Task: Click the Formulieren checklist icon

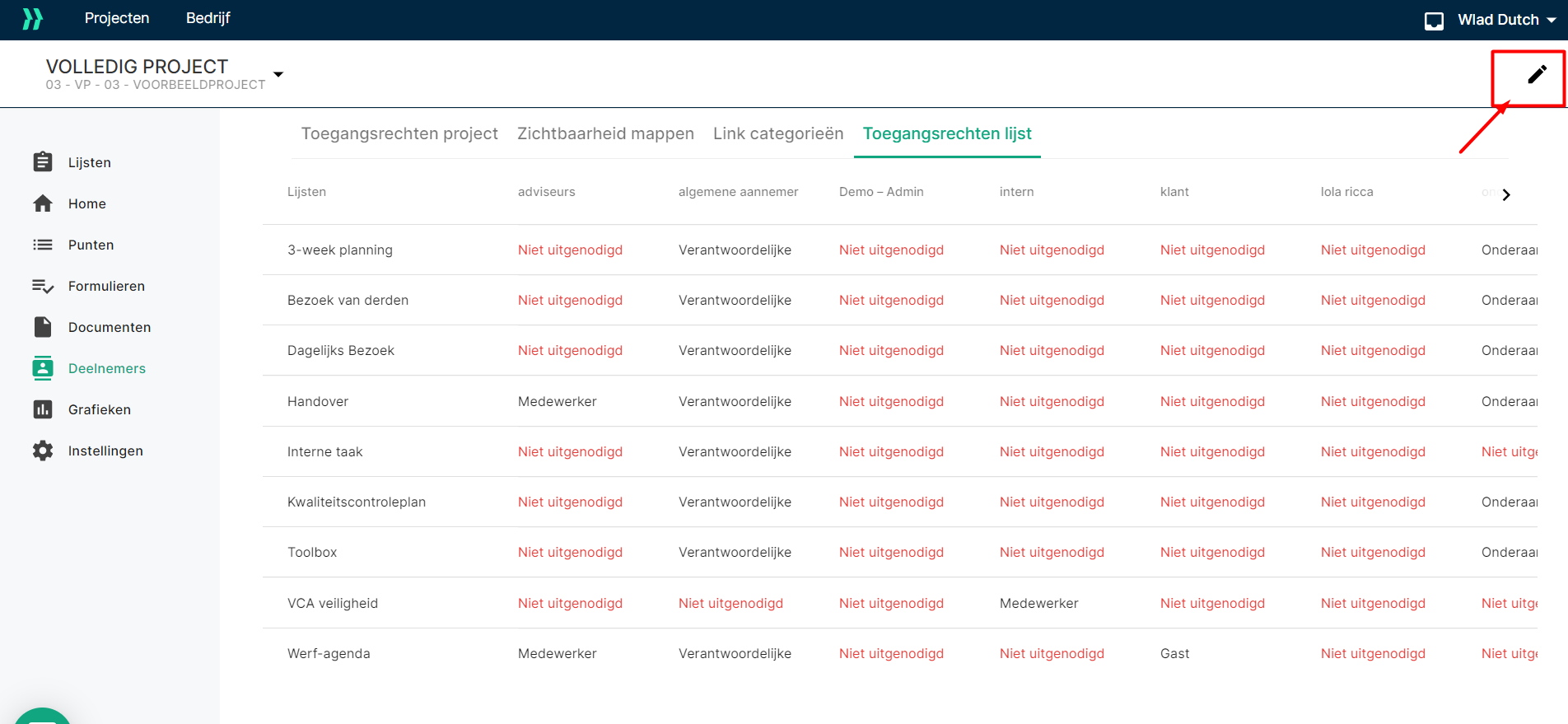Action: pyautogui.click(x=43, y=286)
